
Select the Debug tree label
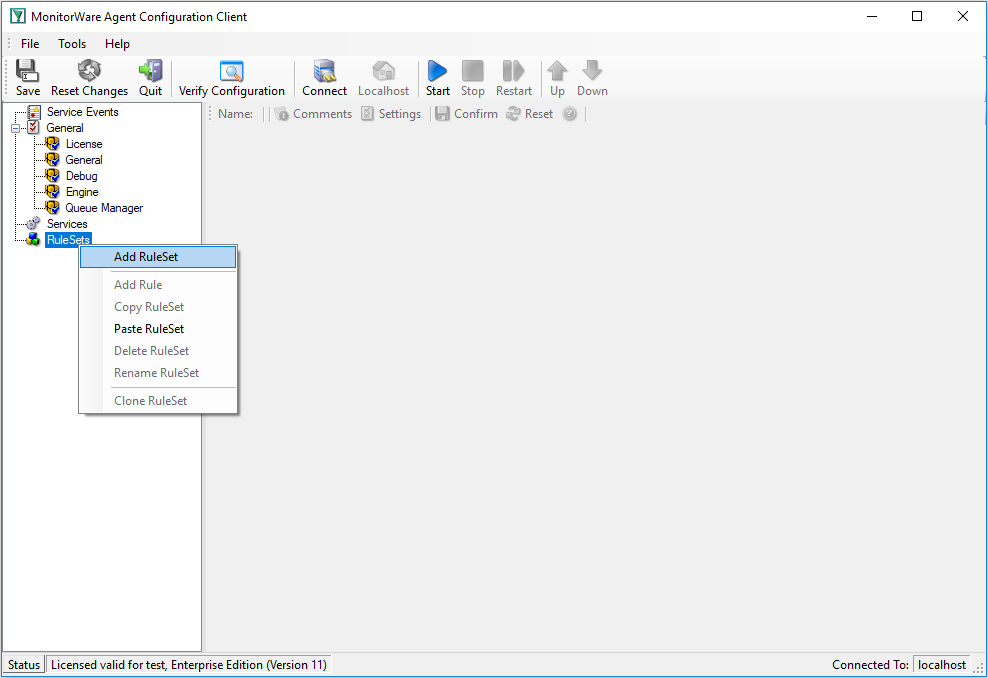pyautogui.click(x=81, y=176)
